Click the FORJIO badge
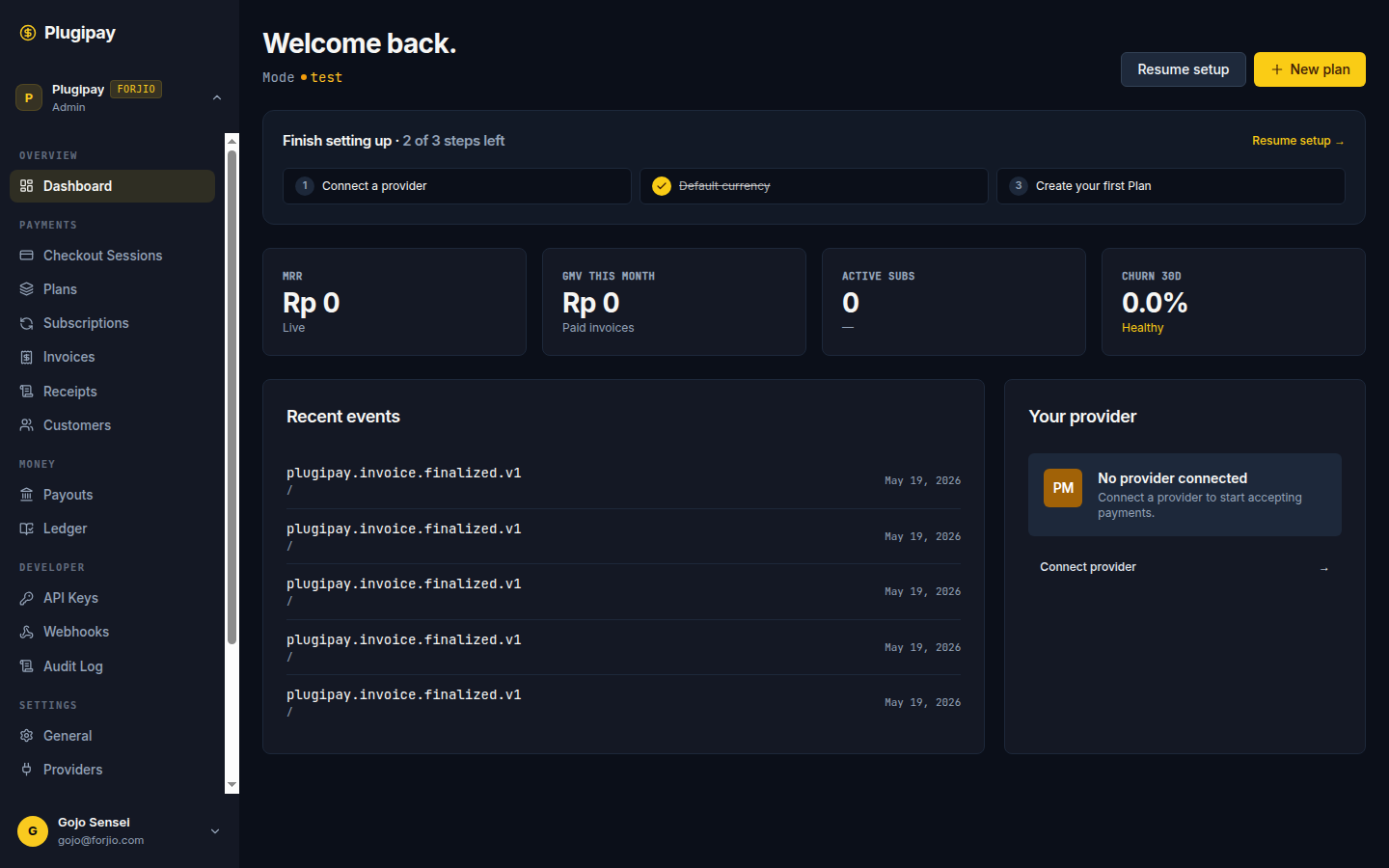Screen dimensions: 1389x868 click(136, 90)
